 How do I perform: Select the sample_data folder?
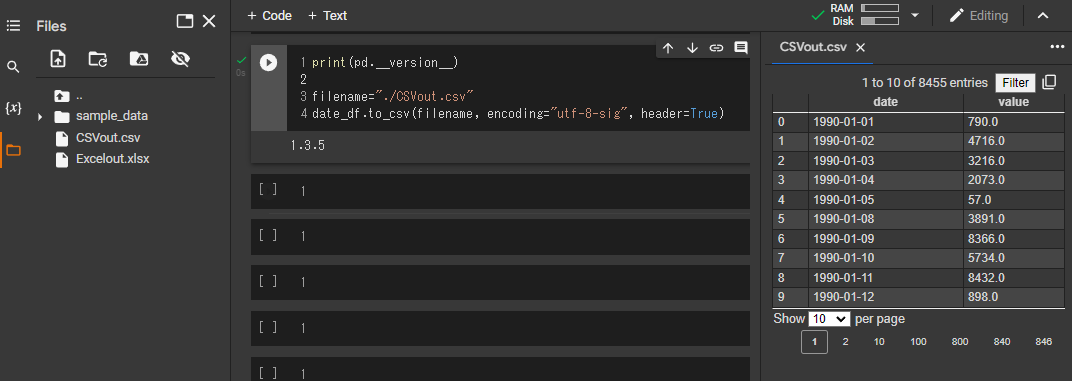pyautogui.click(x=111, y=116)
